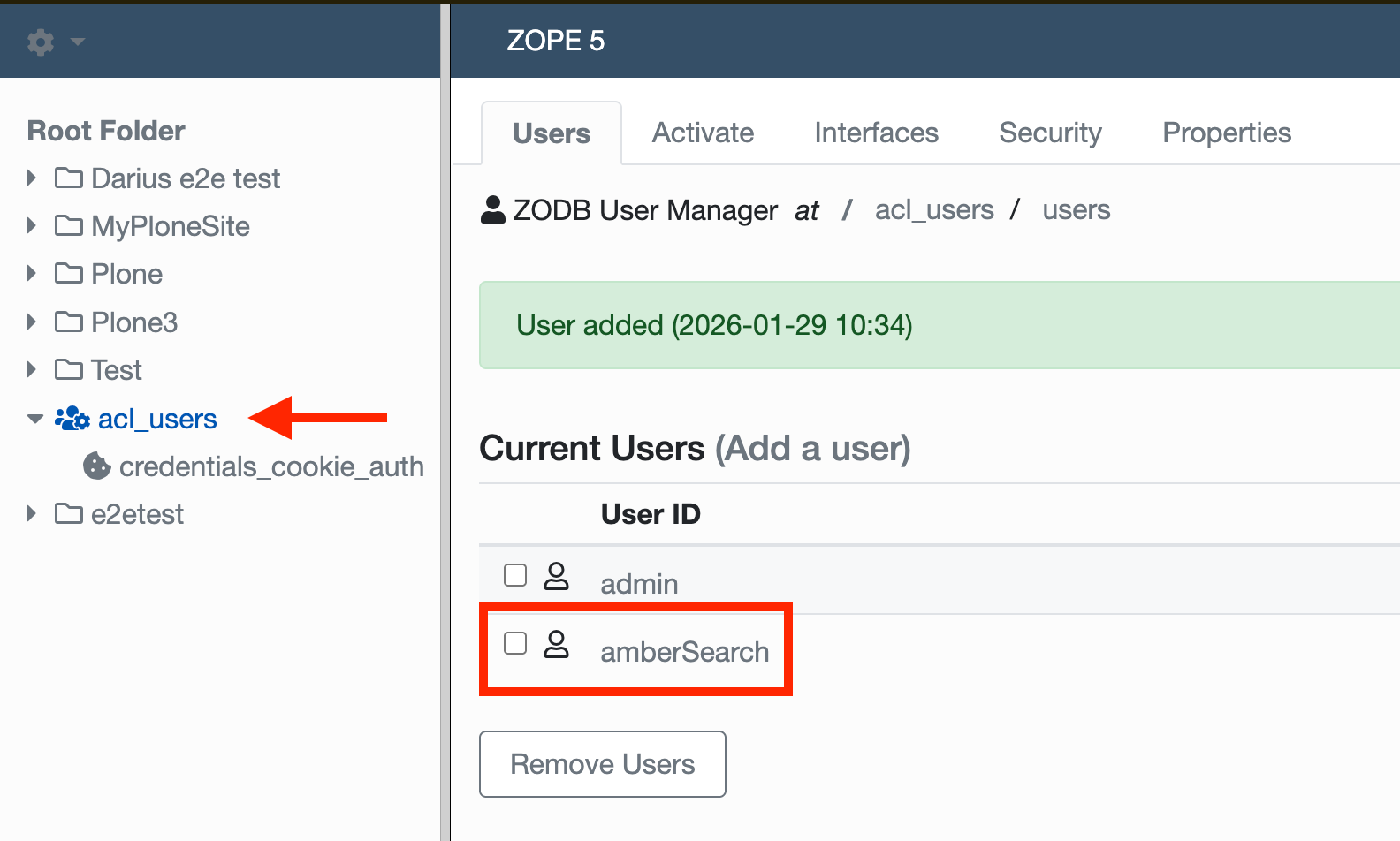Select Test in the folder tree

[x=117, y=370]
